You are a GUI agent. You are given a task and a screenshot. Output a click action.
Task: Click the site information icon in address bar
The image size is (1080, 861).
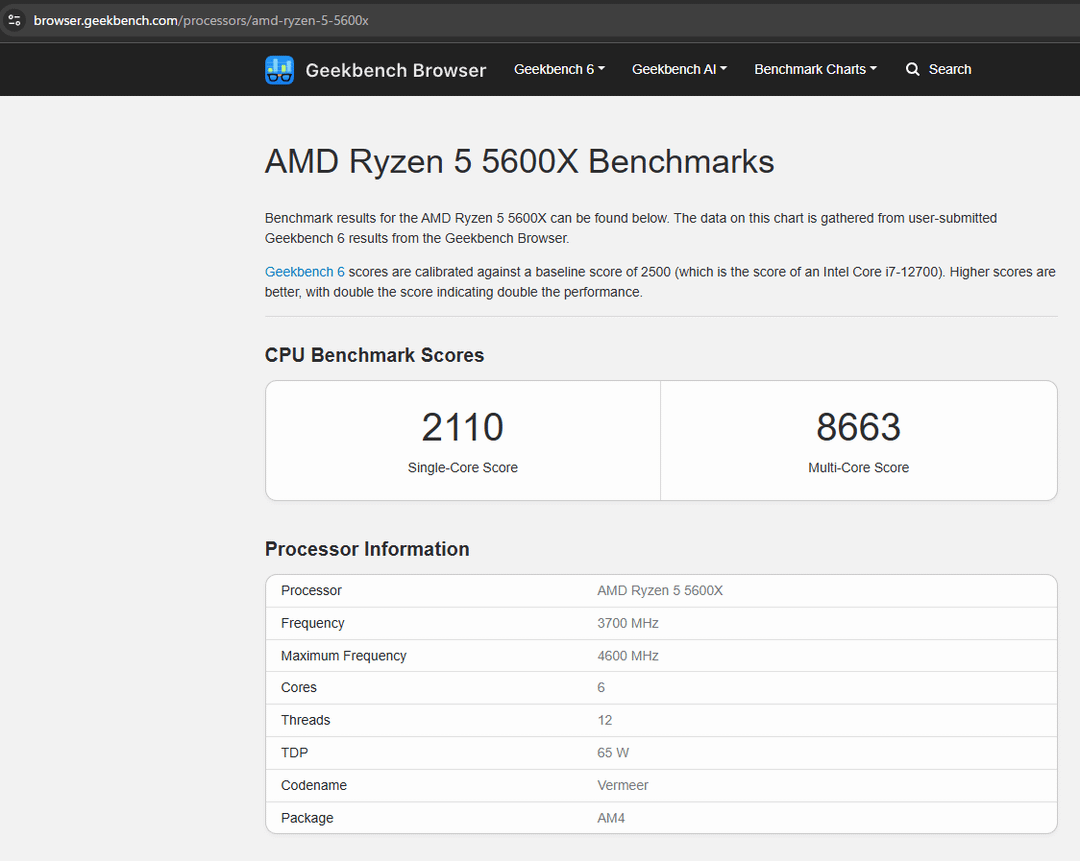14,20
